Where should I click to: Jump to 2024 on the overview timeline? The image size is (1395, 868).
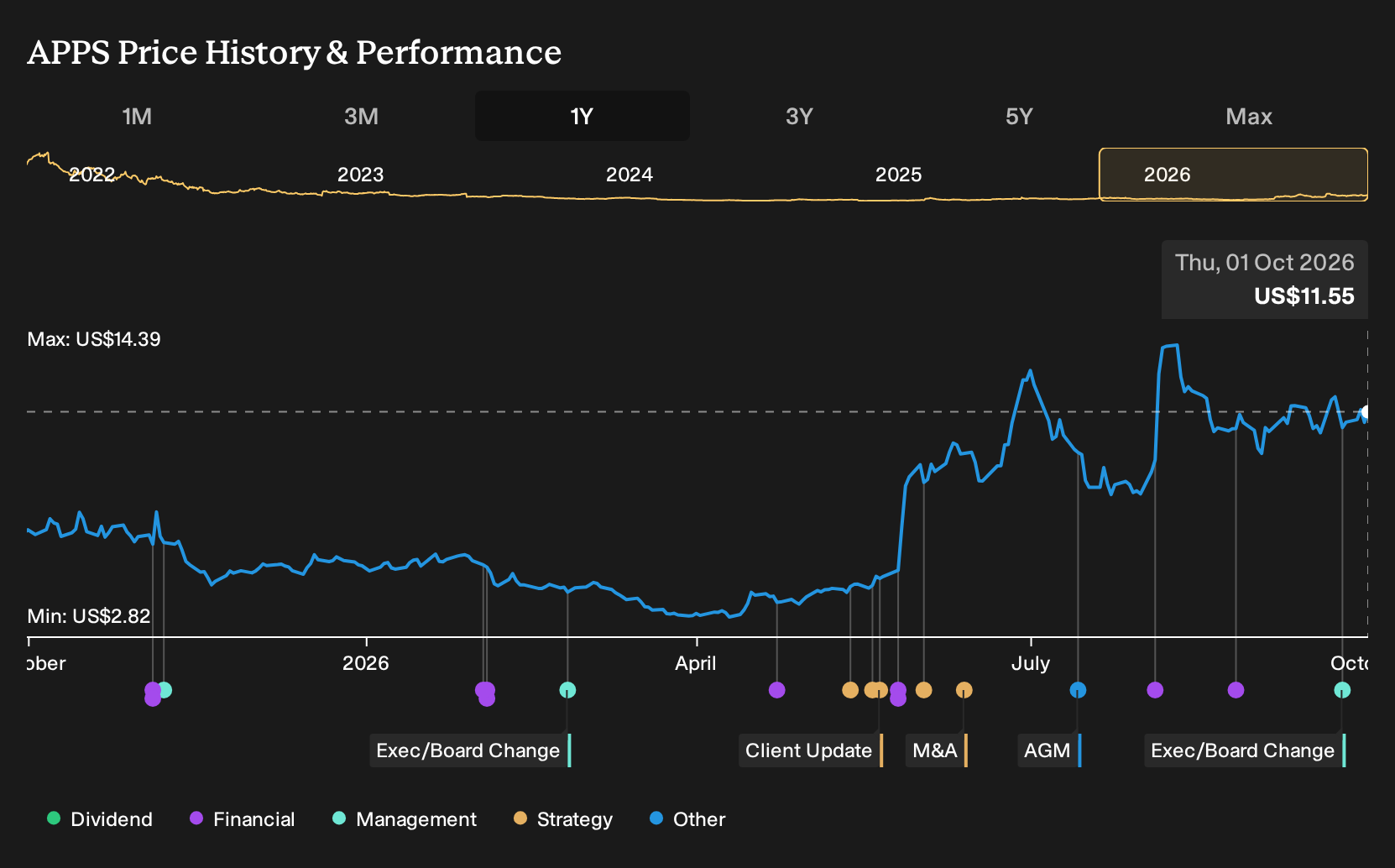[630, 175]
